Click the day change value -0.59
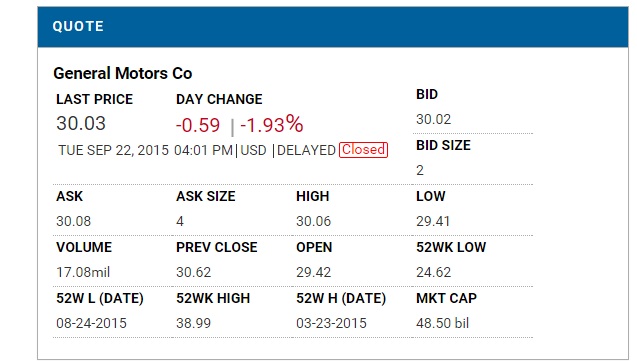Image resolution: width=637 pixels, height=361 pixels. (x=198, y=125)
